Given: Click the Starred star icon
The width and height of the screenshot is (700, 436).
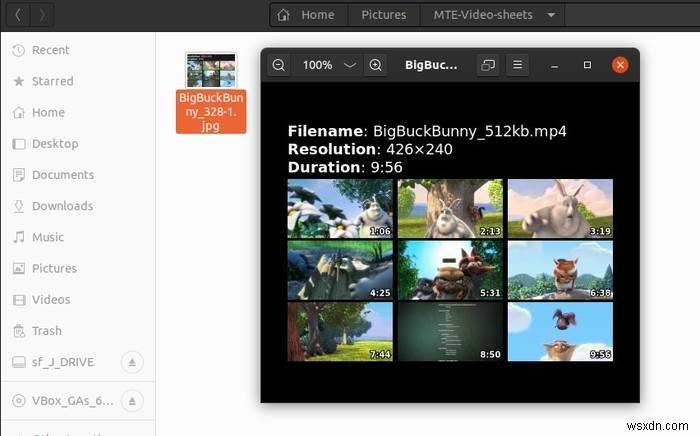Looking at the screenshot, I should click(x=19, y=81).
